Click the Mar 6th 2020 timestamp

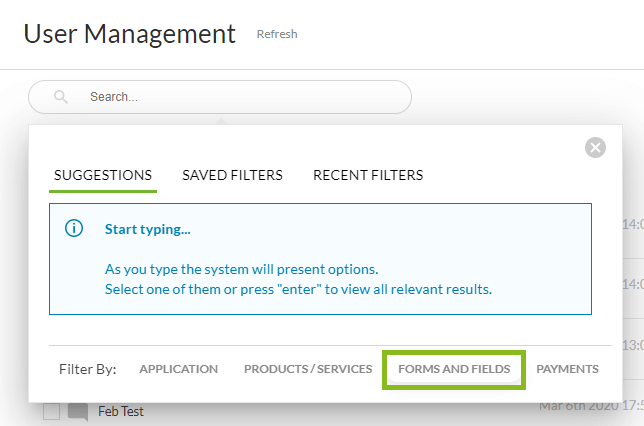[x=590, y=406]
